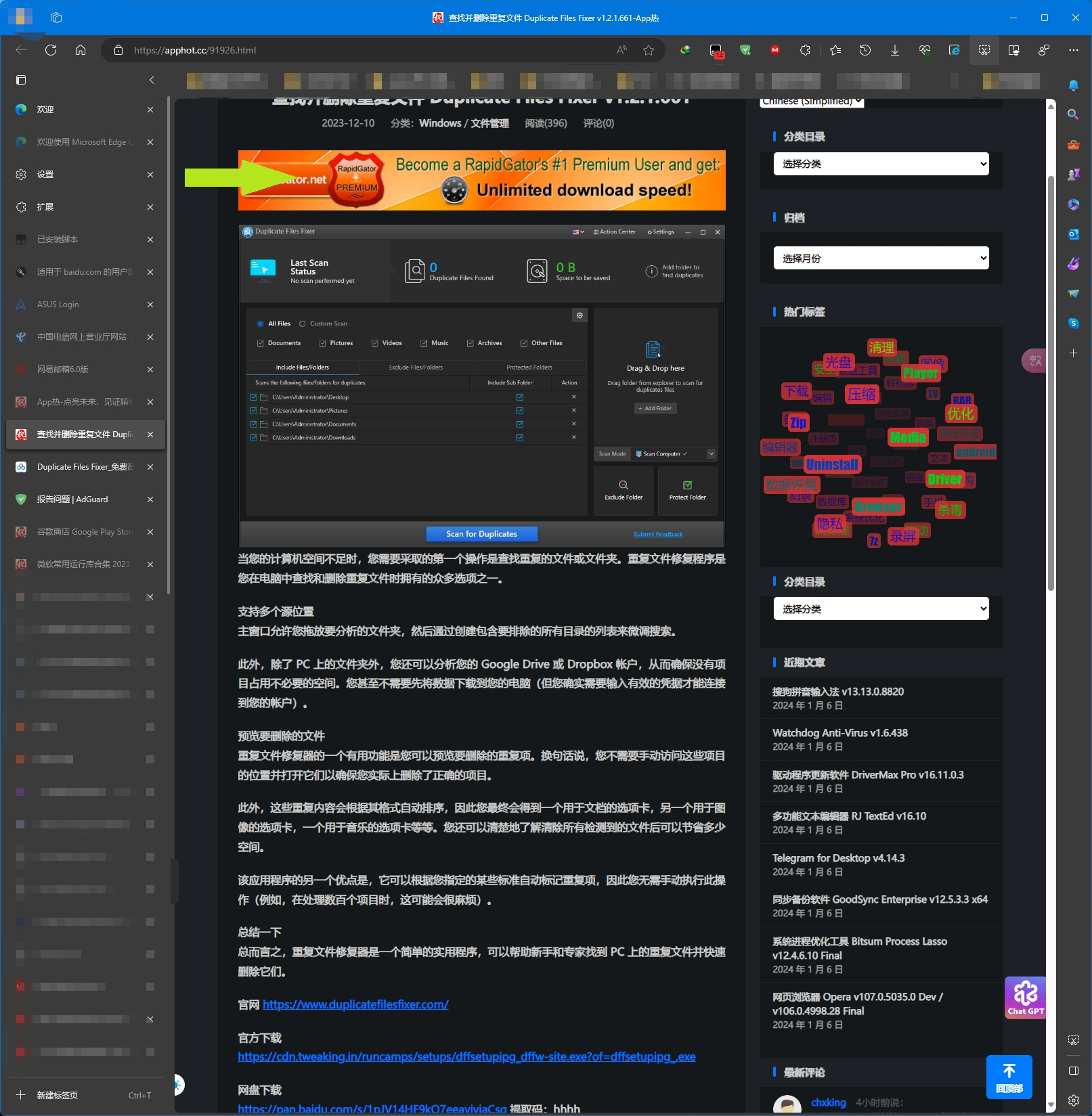The image size is (1092, 1116).
Task: Launch Skype from the Edge sidebar
Action: pyautogui.click(x=1072, y=323)
